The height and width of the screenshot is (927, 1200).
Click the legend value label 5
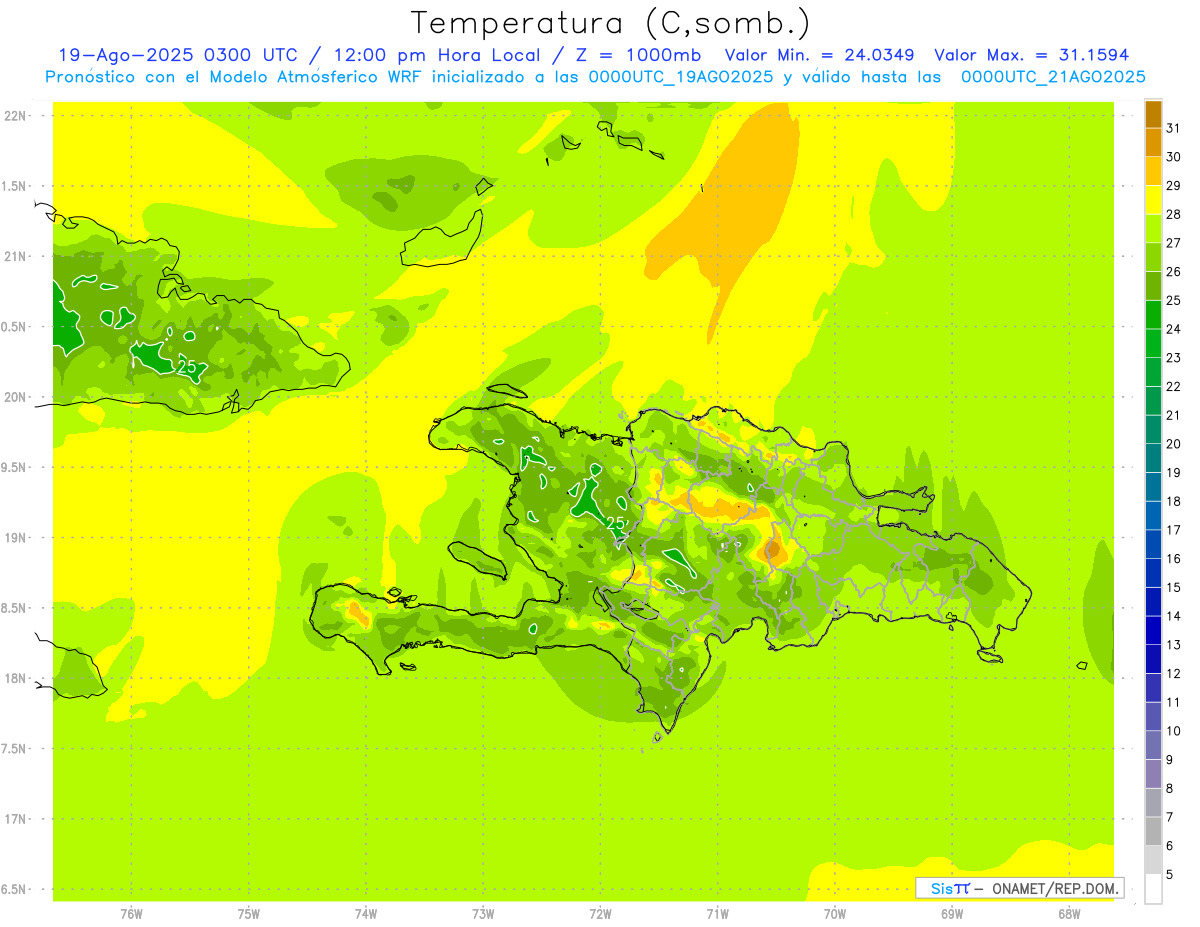[1170, 875]
